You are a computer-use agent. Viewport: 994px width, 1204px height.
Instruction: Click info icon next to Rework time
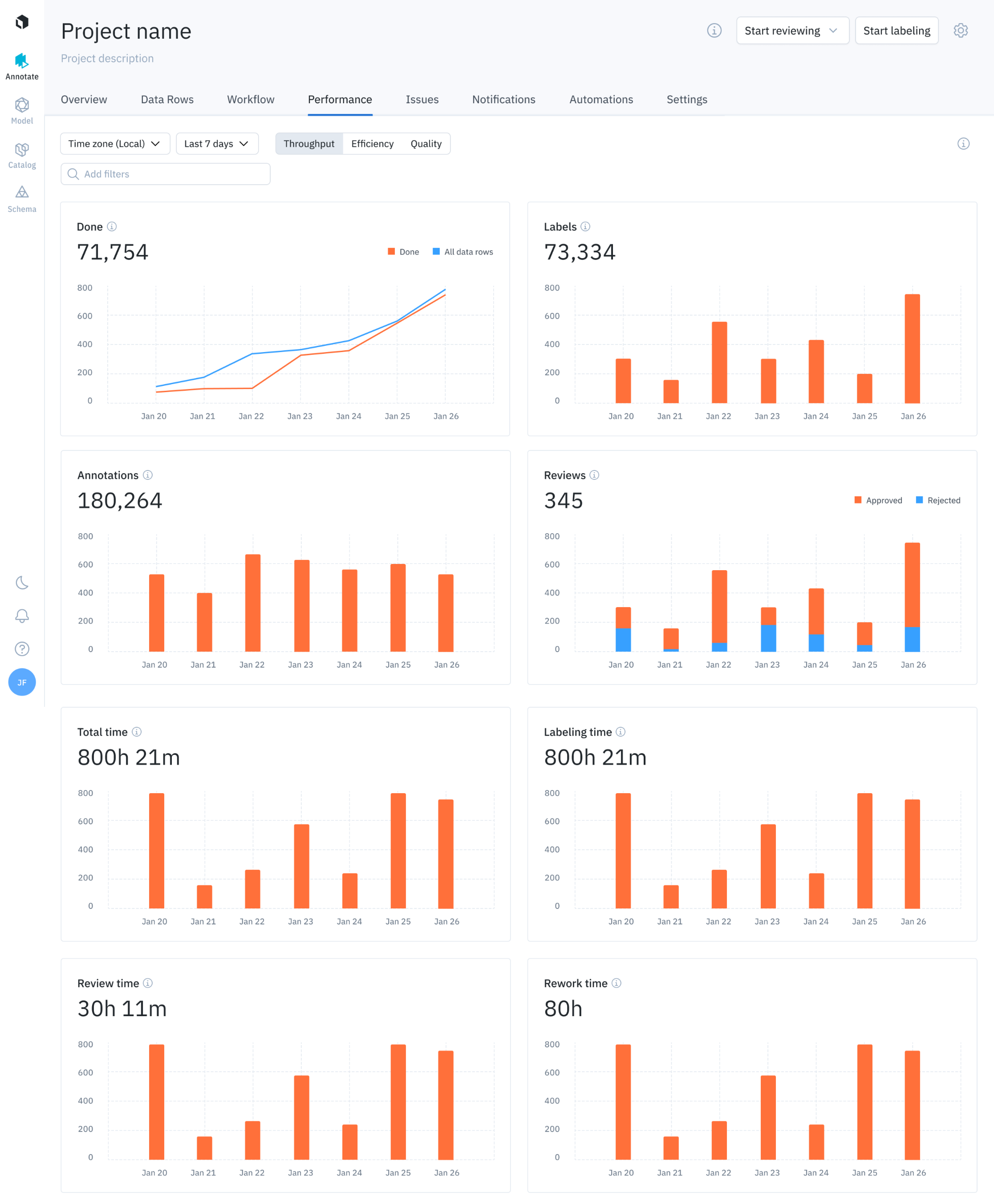(x=617, y=983)
